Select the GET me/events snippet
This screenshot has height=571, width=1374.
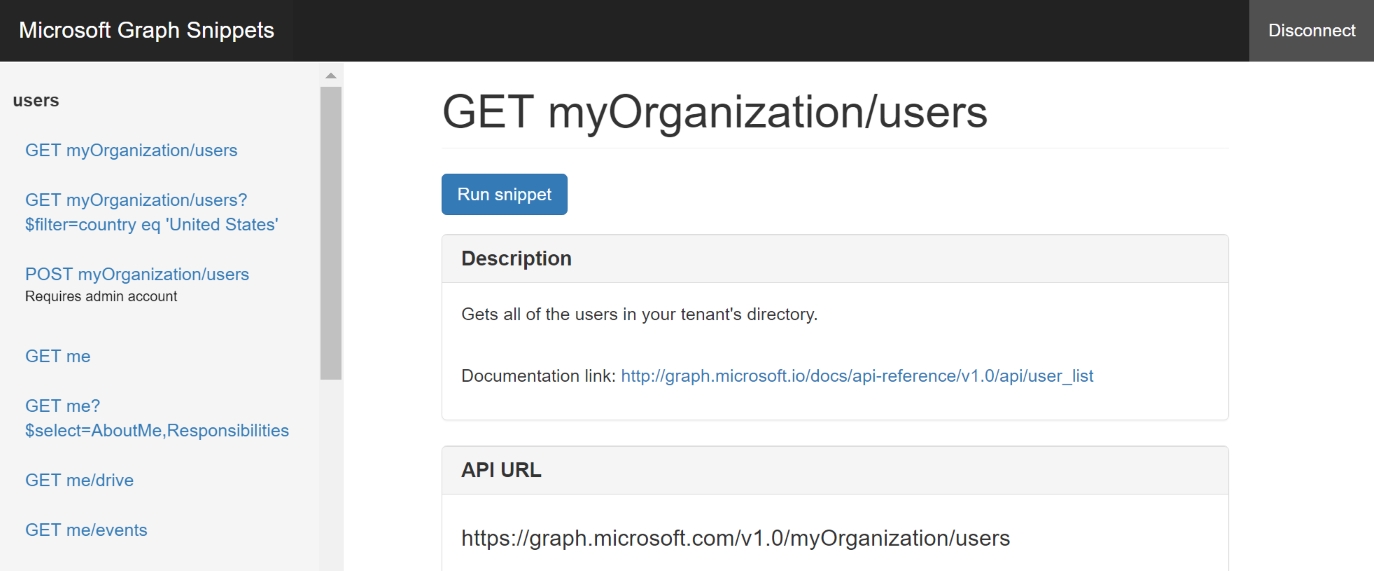(x=86, y=530)
